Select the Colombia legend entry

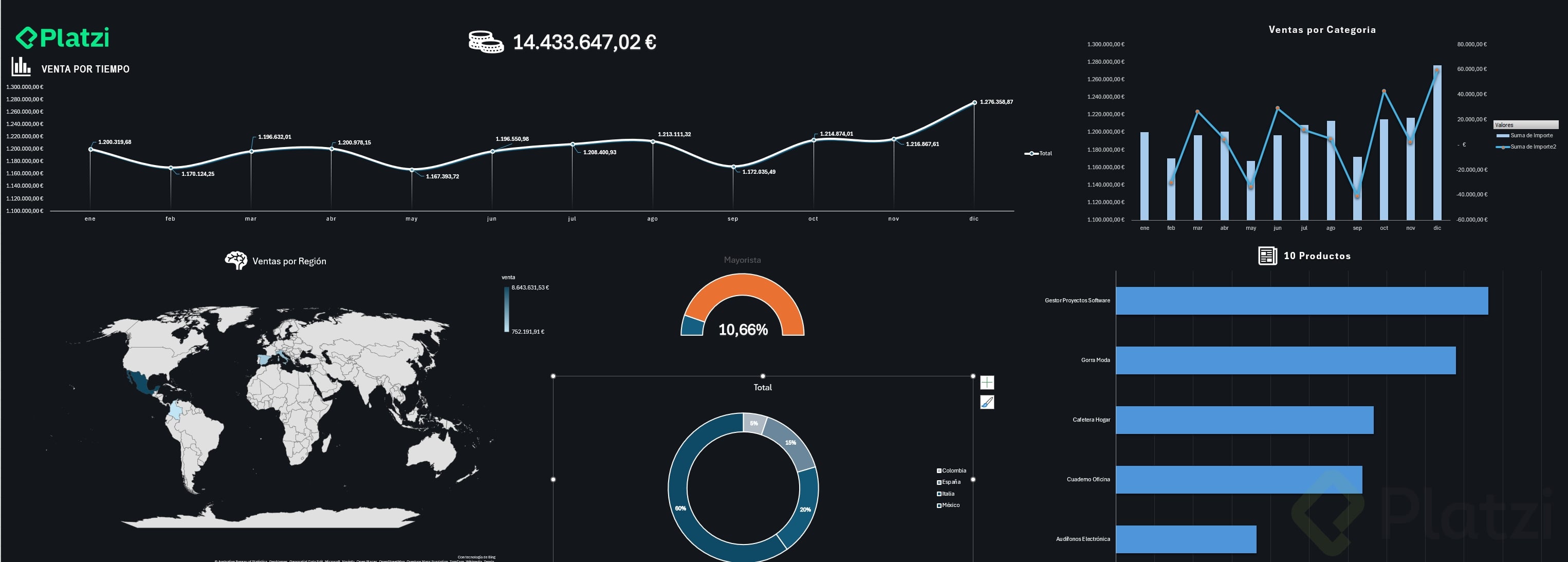(953, 470)
